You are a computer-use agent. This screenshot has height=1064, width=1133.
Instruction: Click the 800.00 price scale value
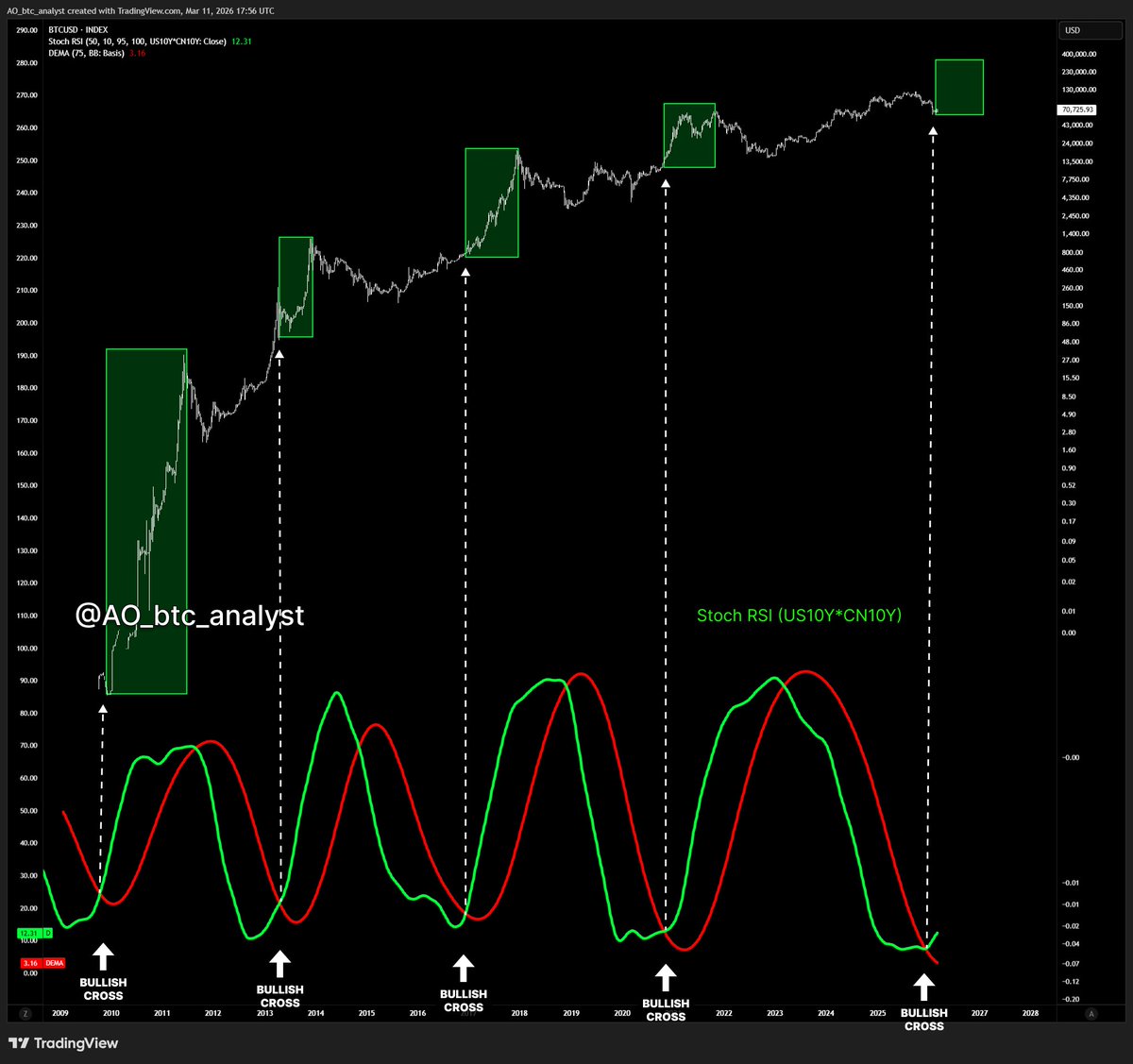coord(1072,252)
